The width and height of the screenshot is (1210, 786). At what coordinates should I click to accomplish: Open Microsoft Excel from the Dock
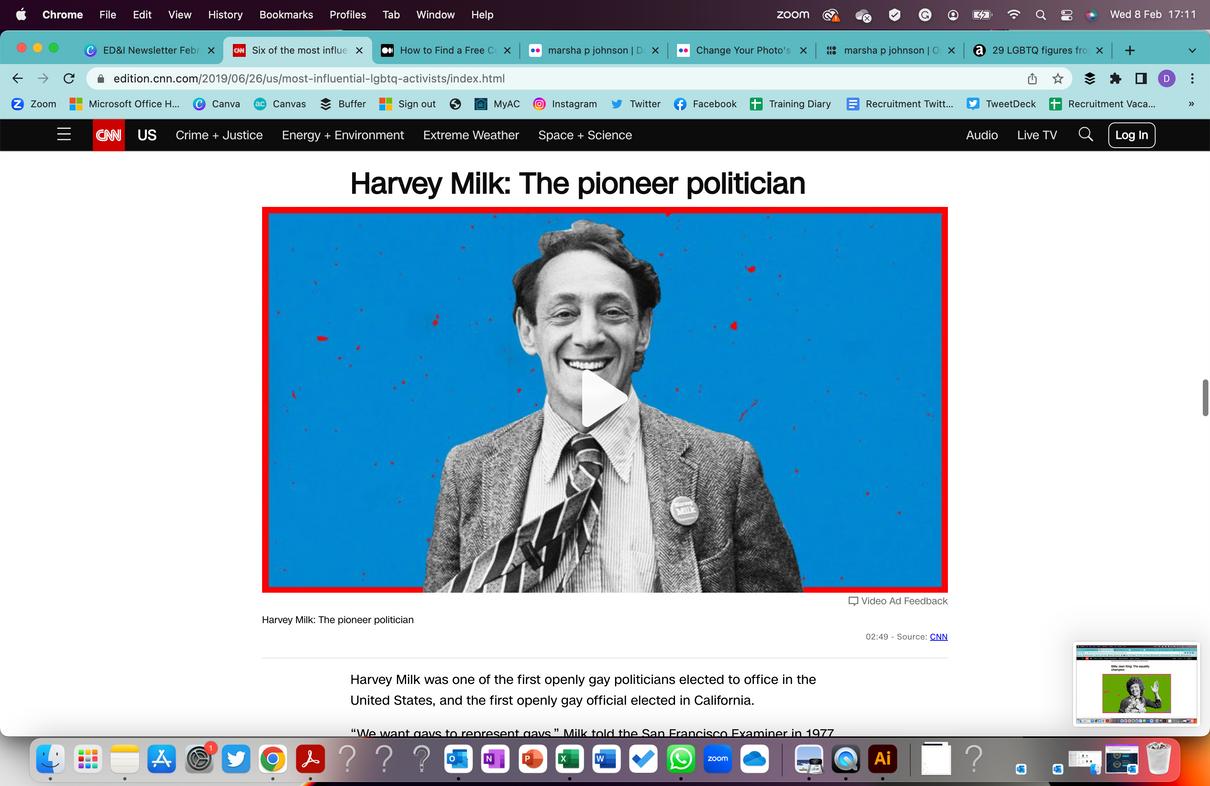pyautogui.click(x=570, y=760)
